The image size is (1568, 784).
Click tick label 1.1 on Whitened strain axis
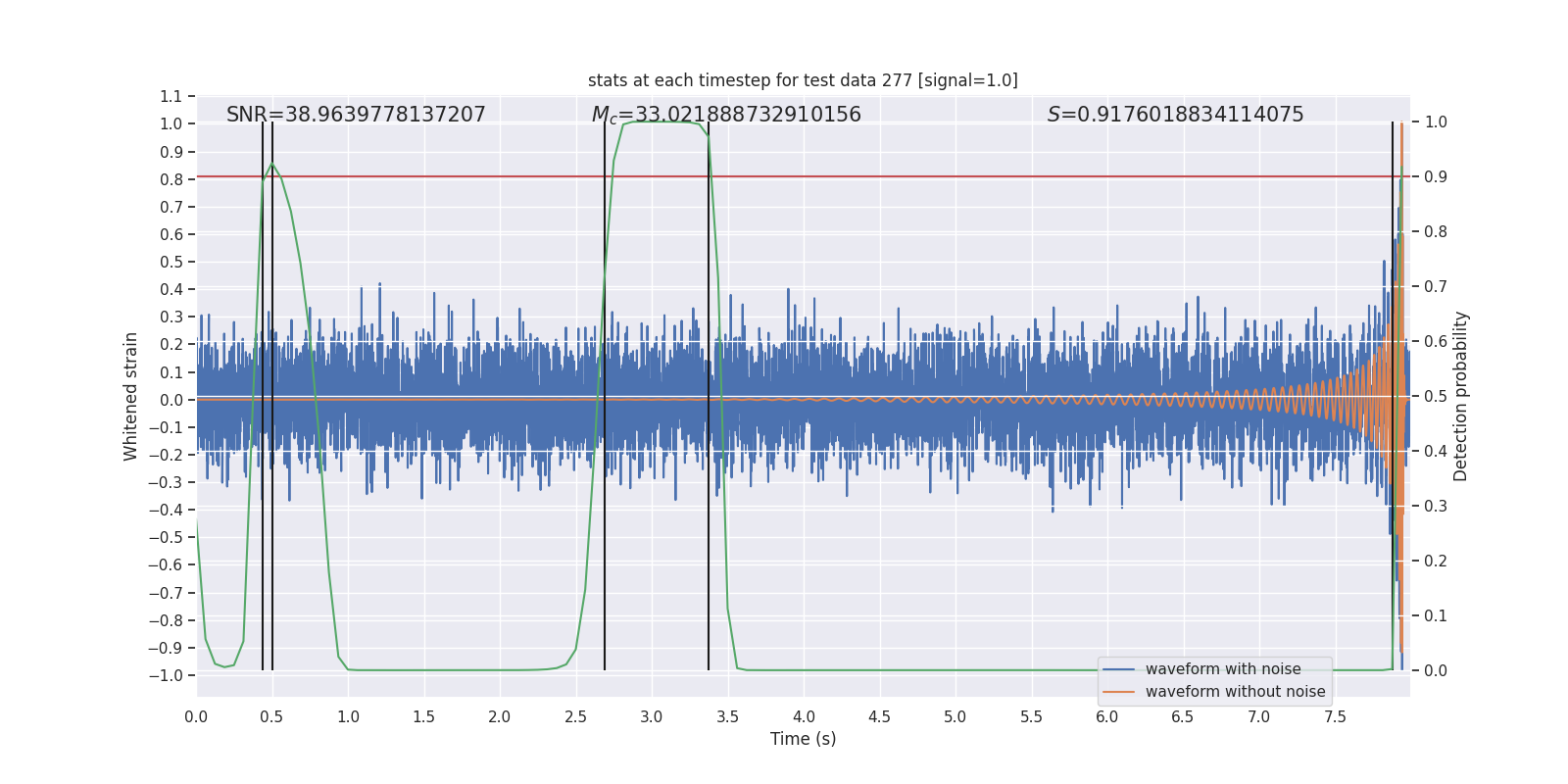(171, 96)
